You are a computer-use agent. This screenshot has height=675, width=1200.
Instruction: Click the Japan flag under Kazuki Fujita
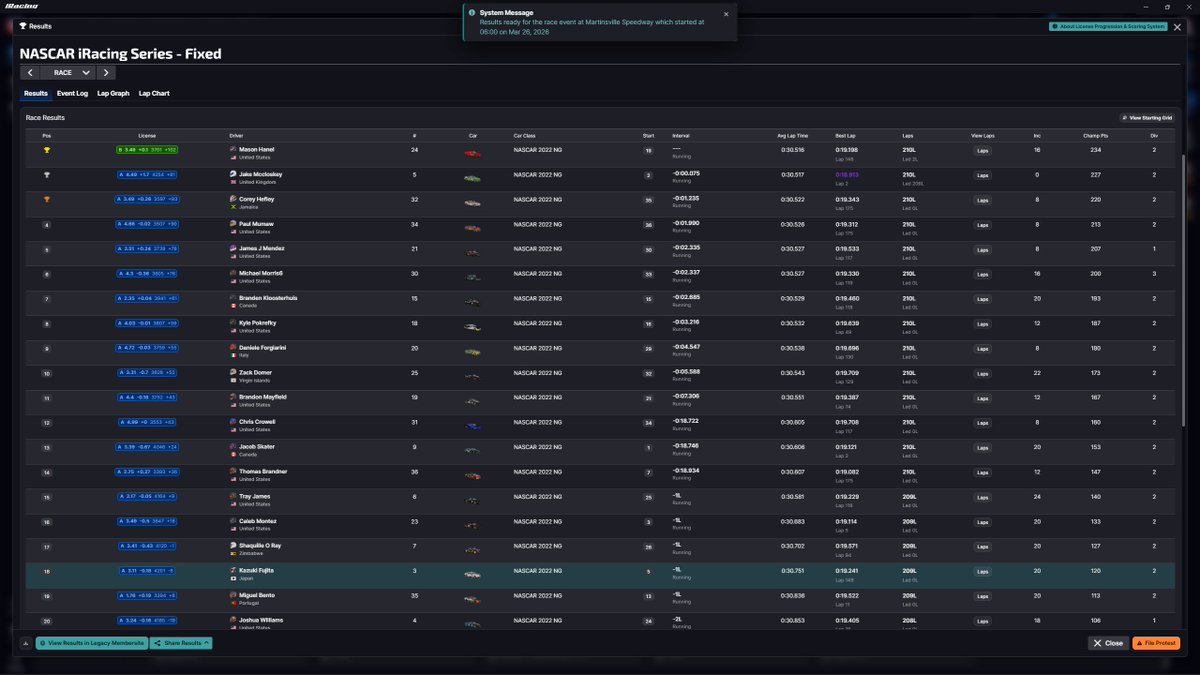tap(233, 578)
